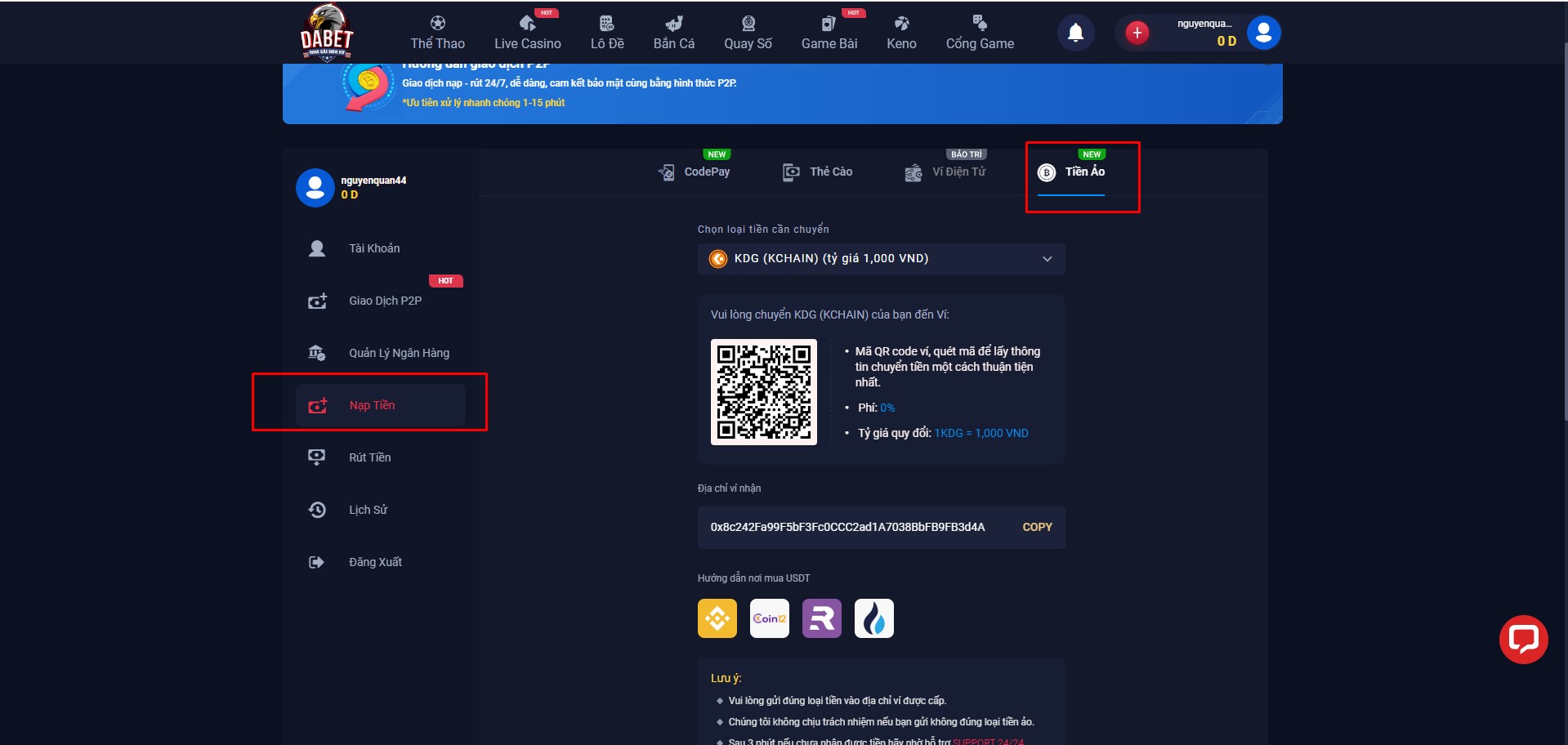Click the Địa chỉ ví nhận label
This screenshot has height=745, width=1568.
729,488
